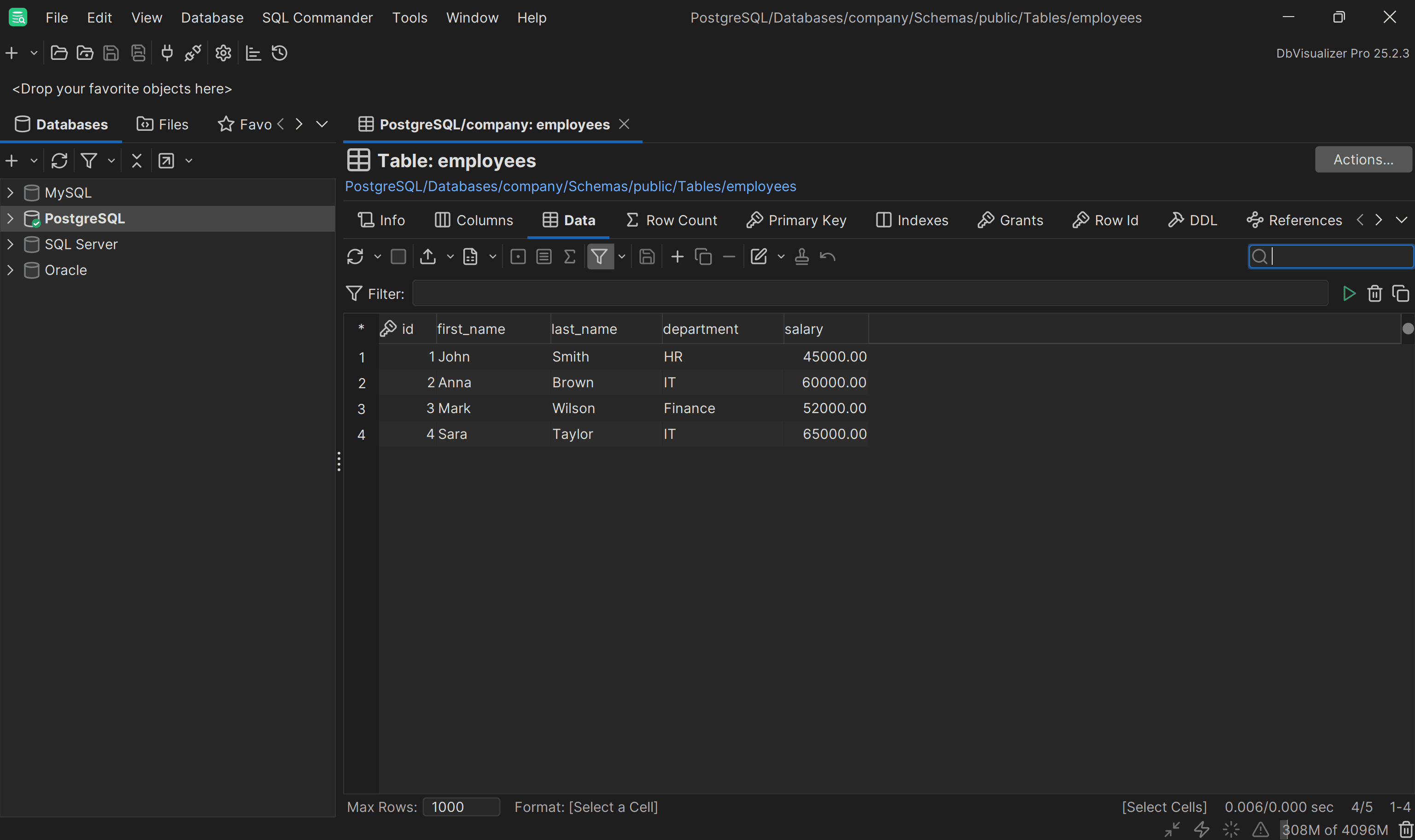Expand the Oracle connection node
Viewport: 1415px width, 840px height.
pos(10,270)
